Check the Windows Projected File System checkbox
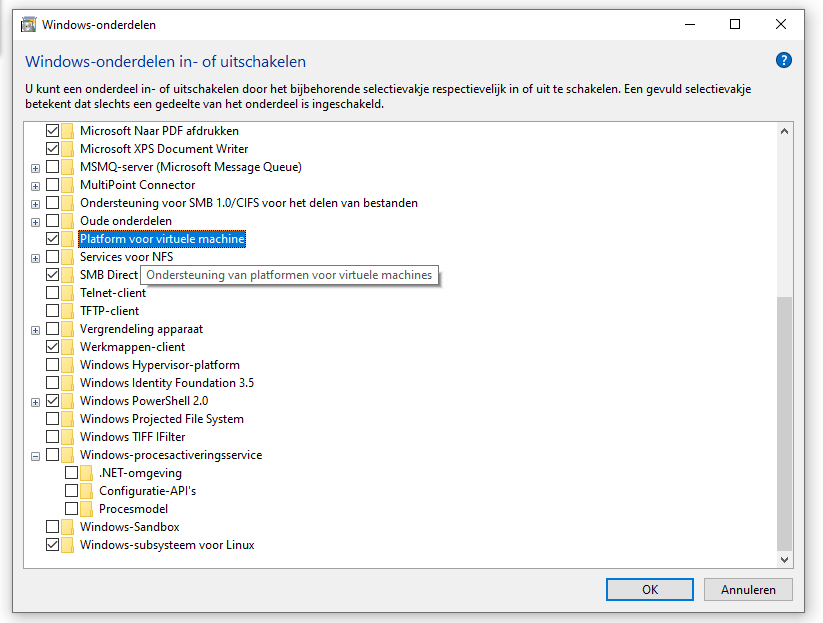The height and width of the screenshot is (623, 823). 52,419
